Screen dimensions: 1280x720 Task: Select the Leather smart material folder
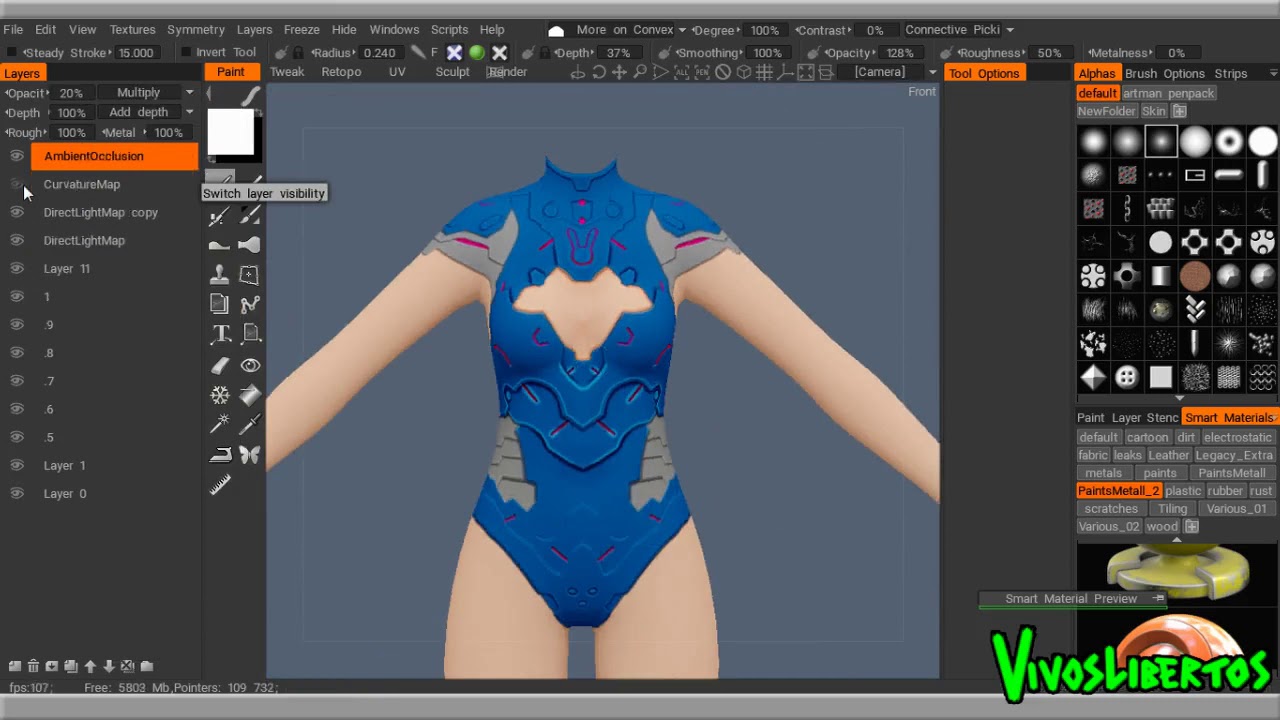[x=1169, y=455]
